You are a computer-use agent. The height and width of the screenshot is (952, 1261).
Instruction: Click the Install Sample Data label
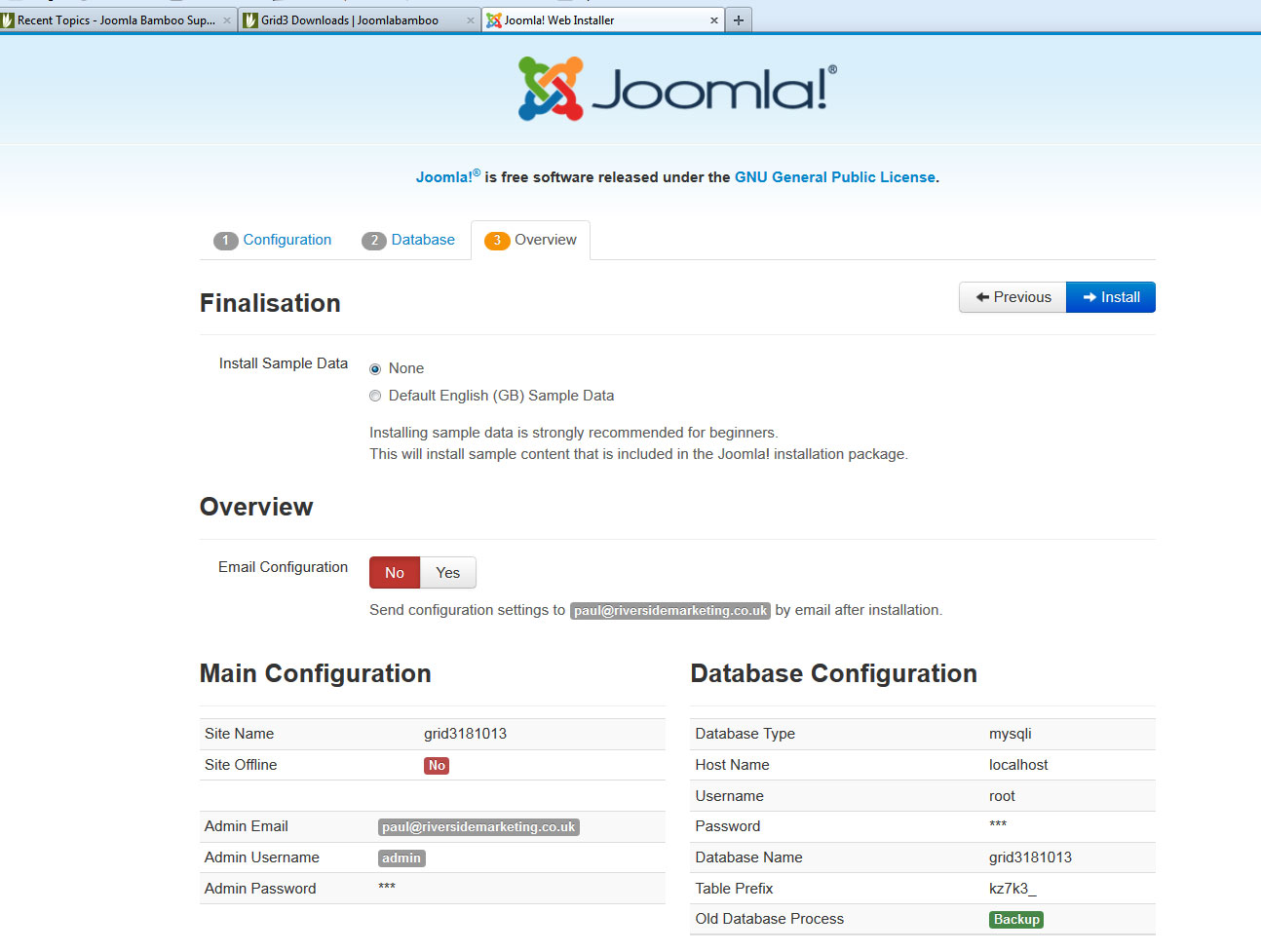click(283, 363)
